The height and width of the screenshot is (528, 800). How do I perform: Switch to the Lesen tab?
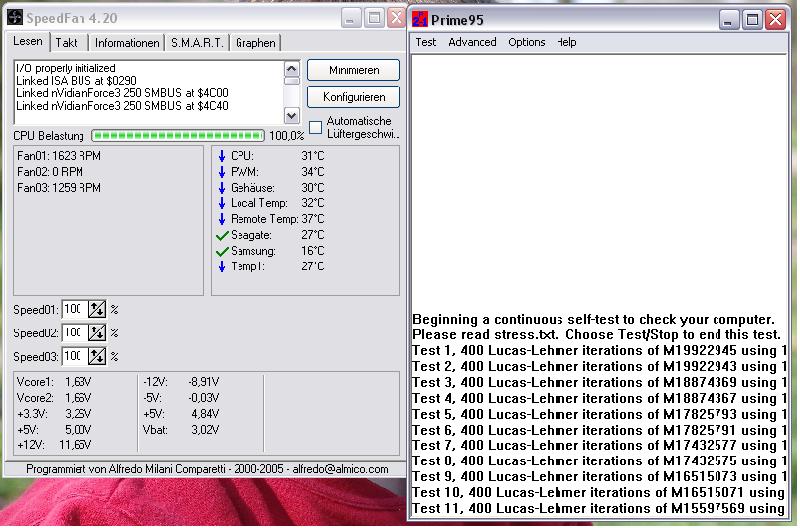click(28, 41)
